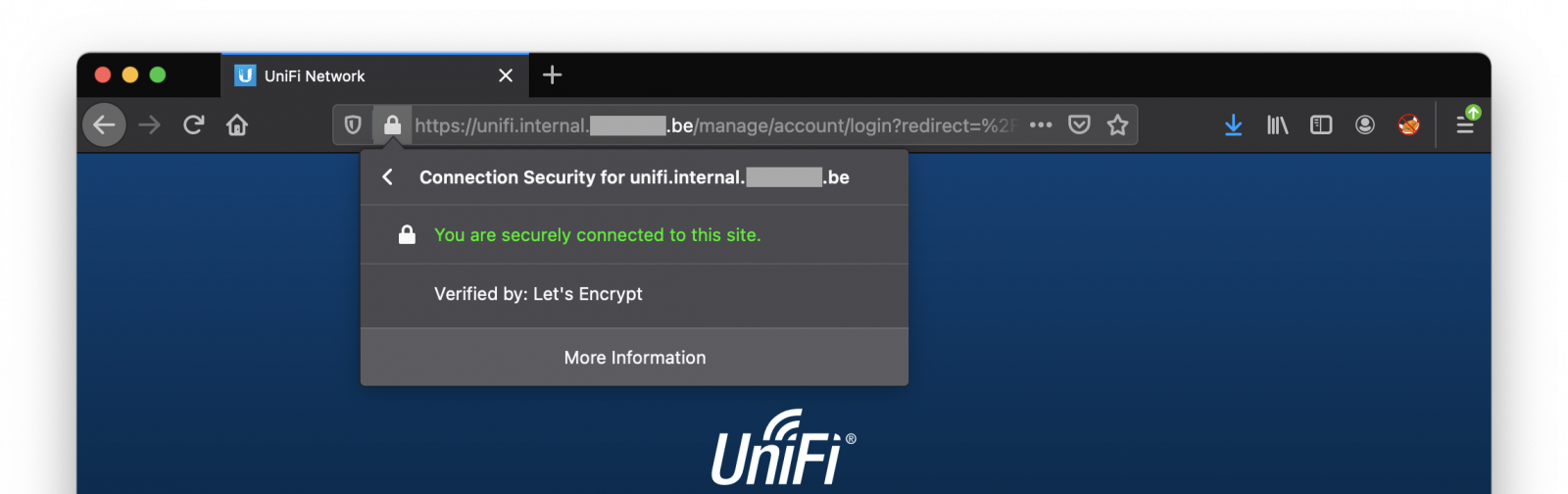The width and height of the screenshot is (1568, 494).
Task: Click the More Information button
Action: click(634, 358)
